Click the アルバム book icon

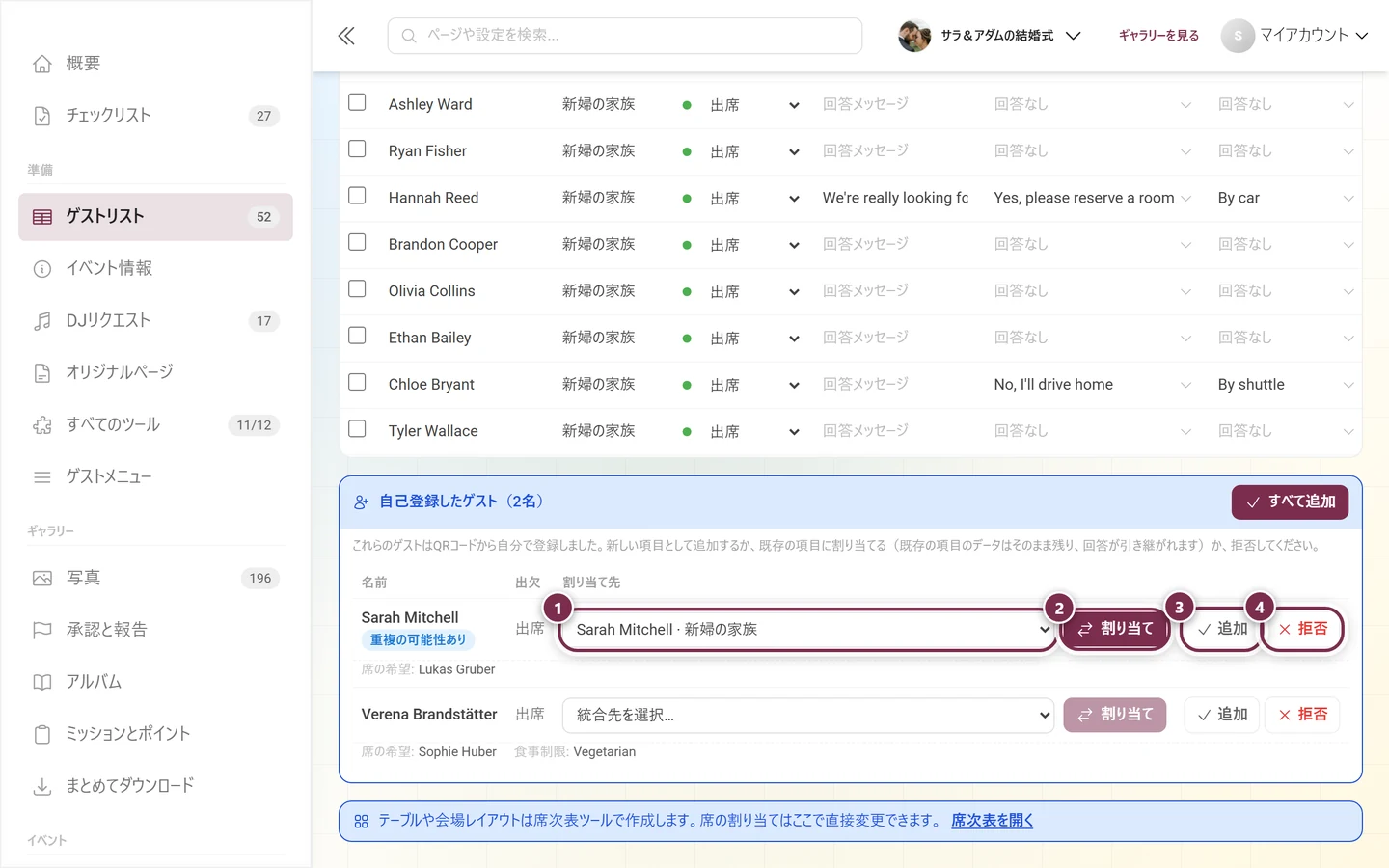[42, 683]
